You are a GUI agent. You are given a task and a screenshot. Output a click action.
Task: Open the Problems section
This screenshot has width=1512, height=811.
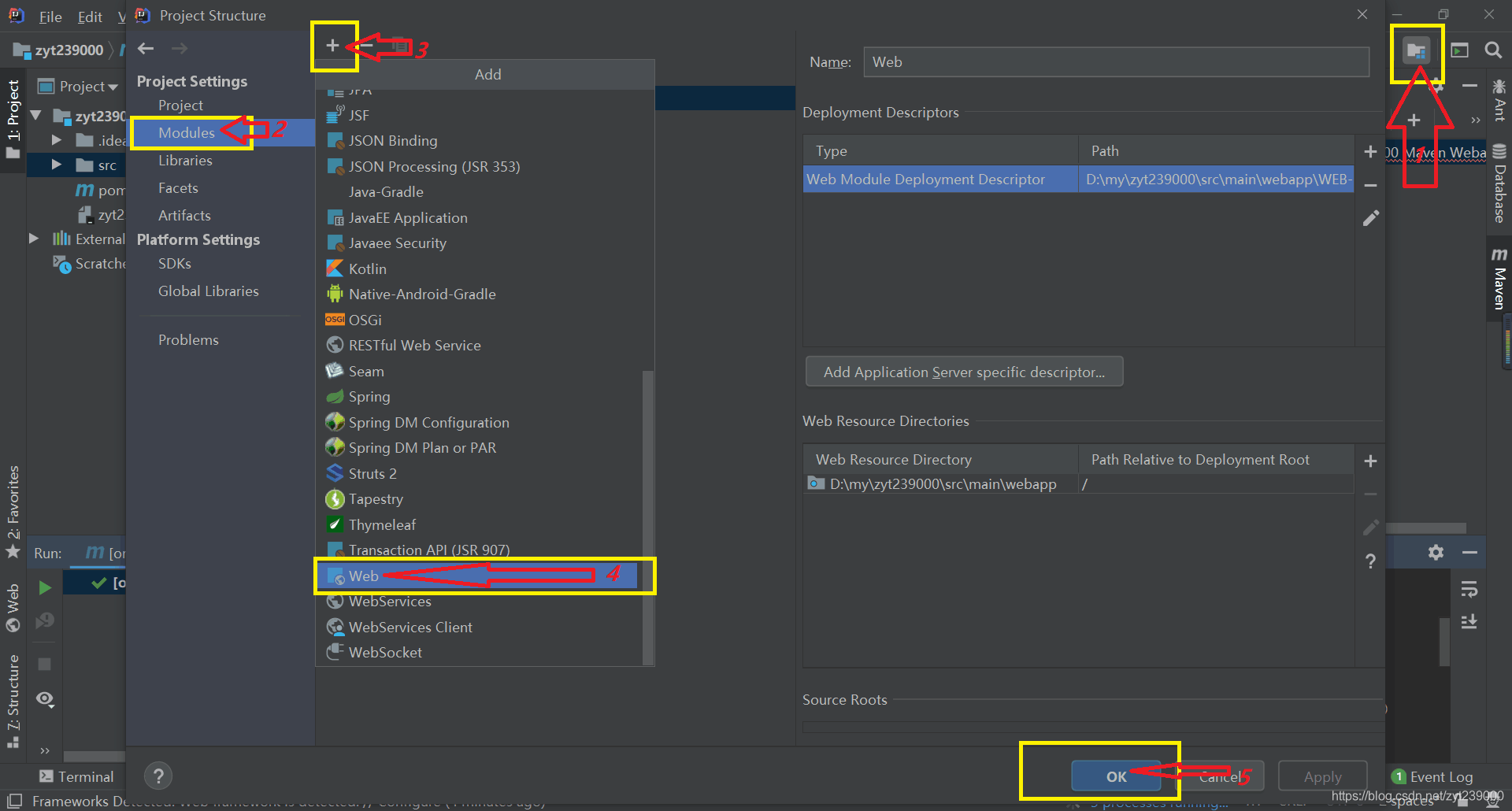[188, 339]
